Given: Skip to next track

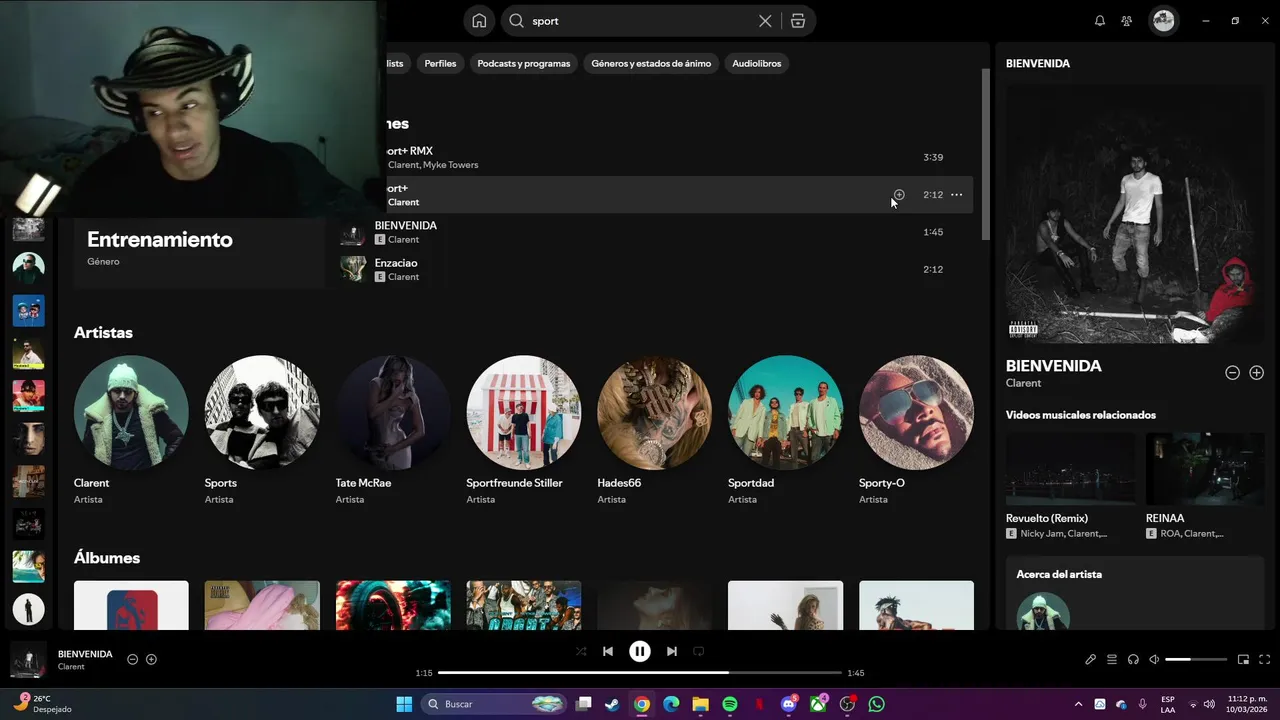Looking at the screenshot, I should click(x=672, y=651).
